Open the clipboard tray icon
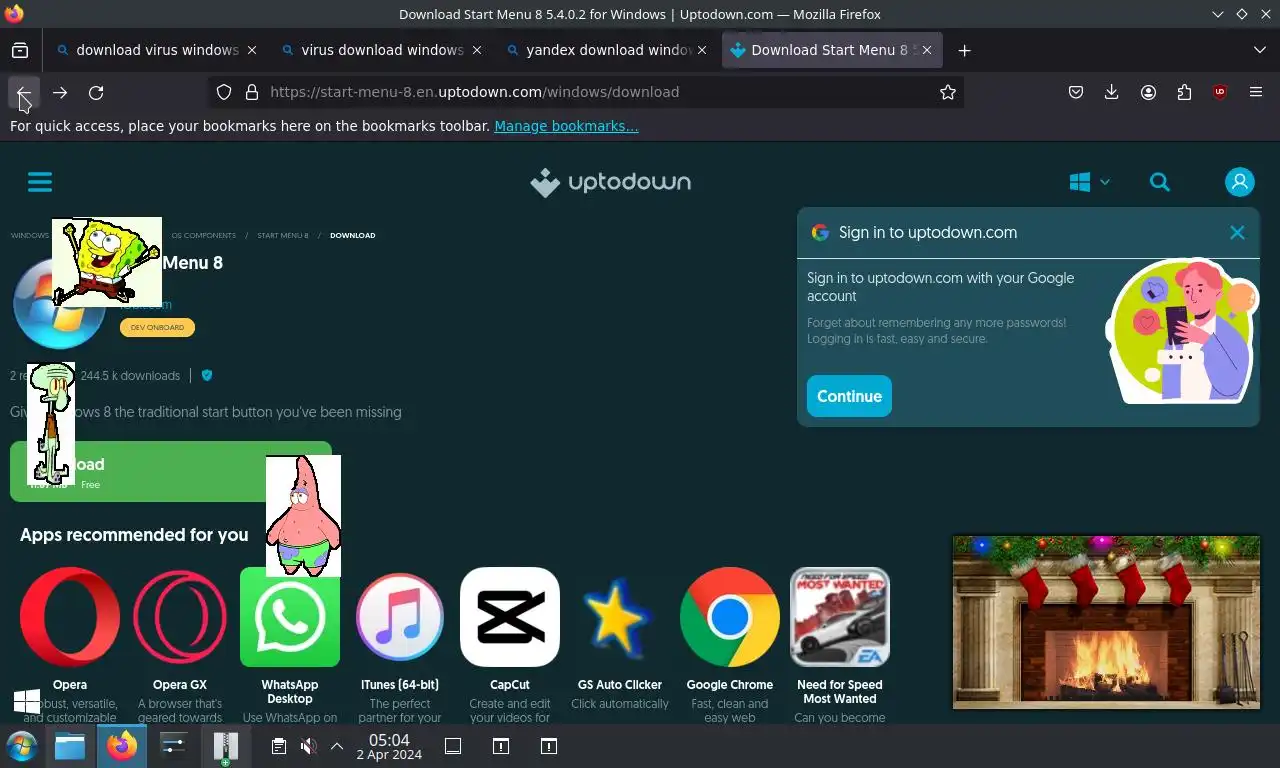Viewport: 1280px width, 768px height. click(x=279, y=746)
